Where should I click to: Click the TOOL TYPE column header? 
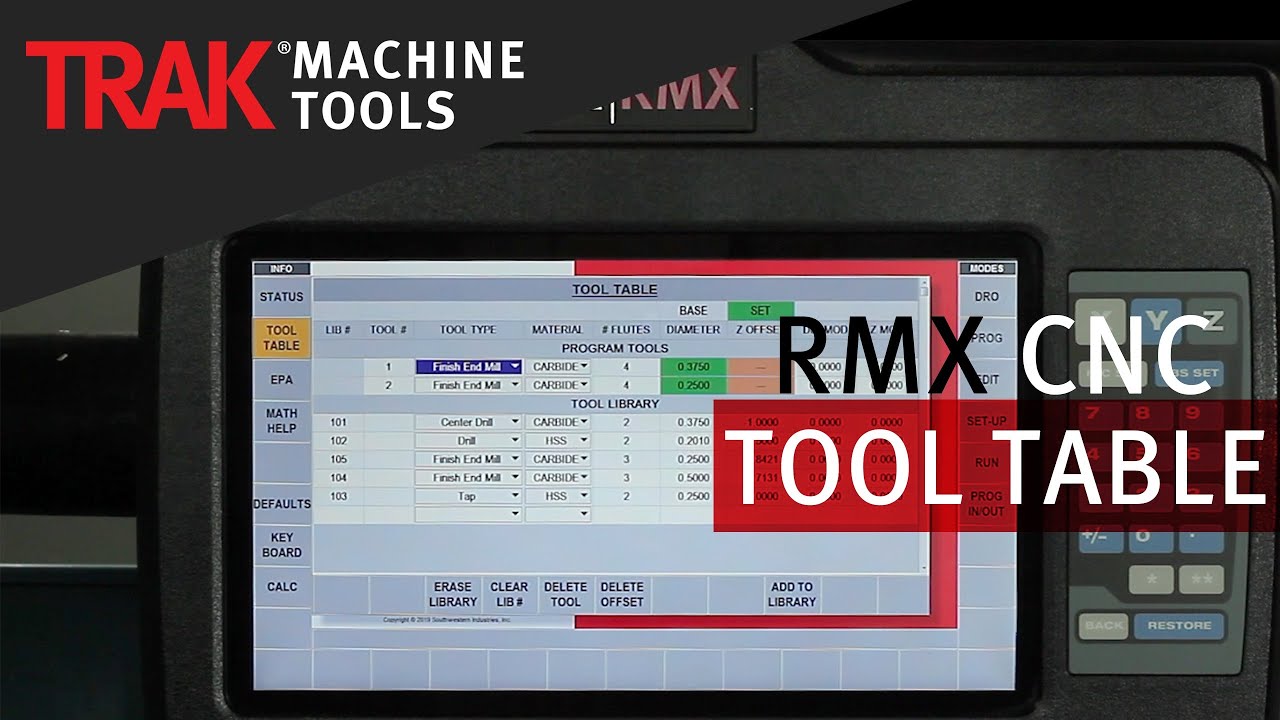(x=468, y=329)
